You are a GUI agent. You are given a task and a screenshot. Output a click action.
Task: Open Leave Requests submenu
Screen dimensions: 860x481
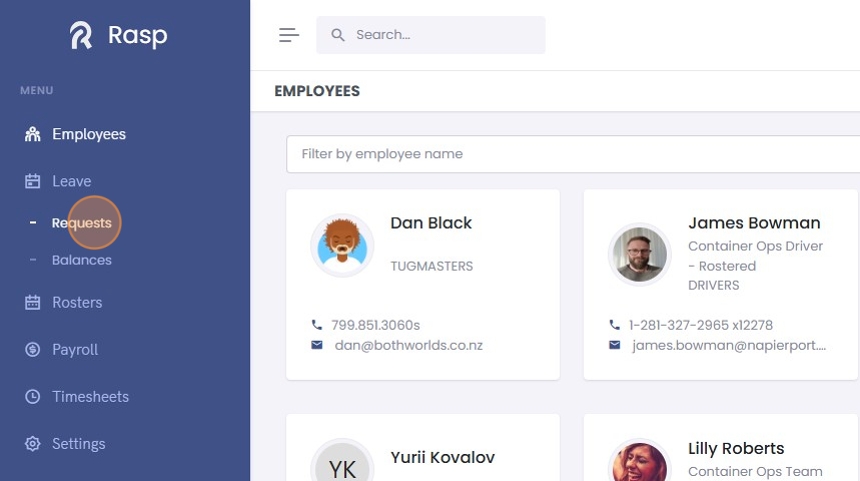[x=82, y=223]
